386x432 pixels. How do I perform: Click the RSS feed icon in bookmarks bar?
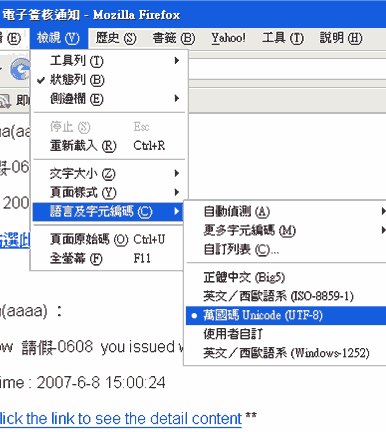click(x=5, y=101)
